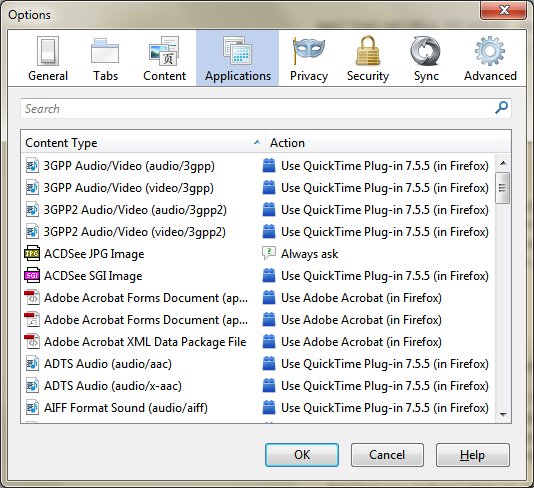Select 3GPP Audio/Video (audio/3gpp) content type
This screenshot has height=488, width=534.
coord(129,166)
